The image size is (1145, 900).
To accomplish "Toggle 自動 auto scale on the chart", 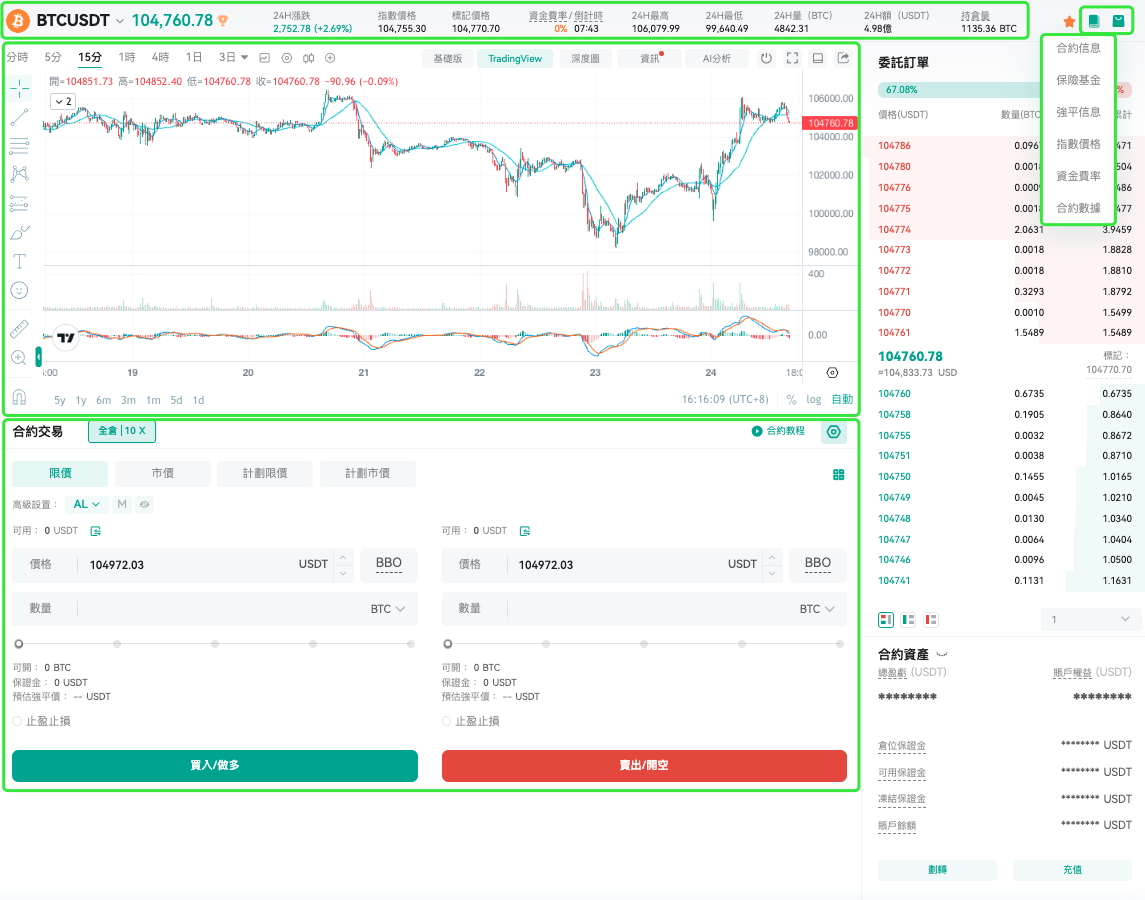I will click(x=842, y=400).
